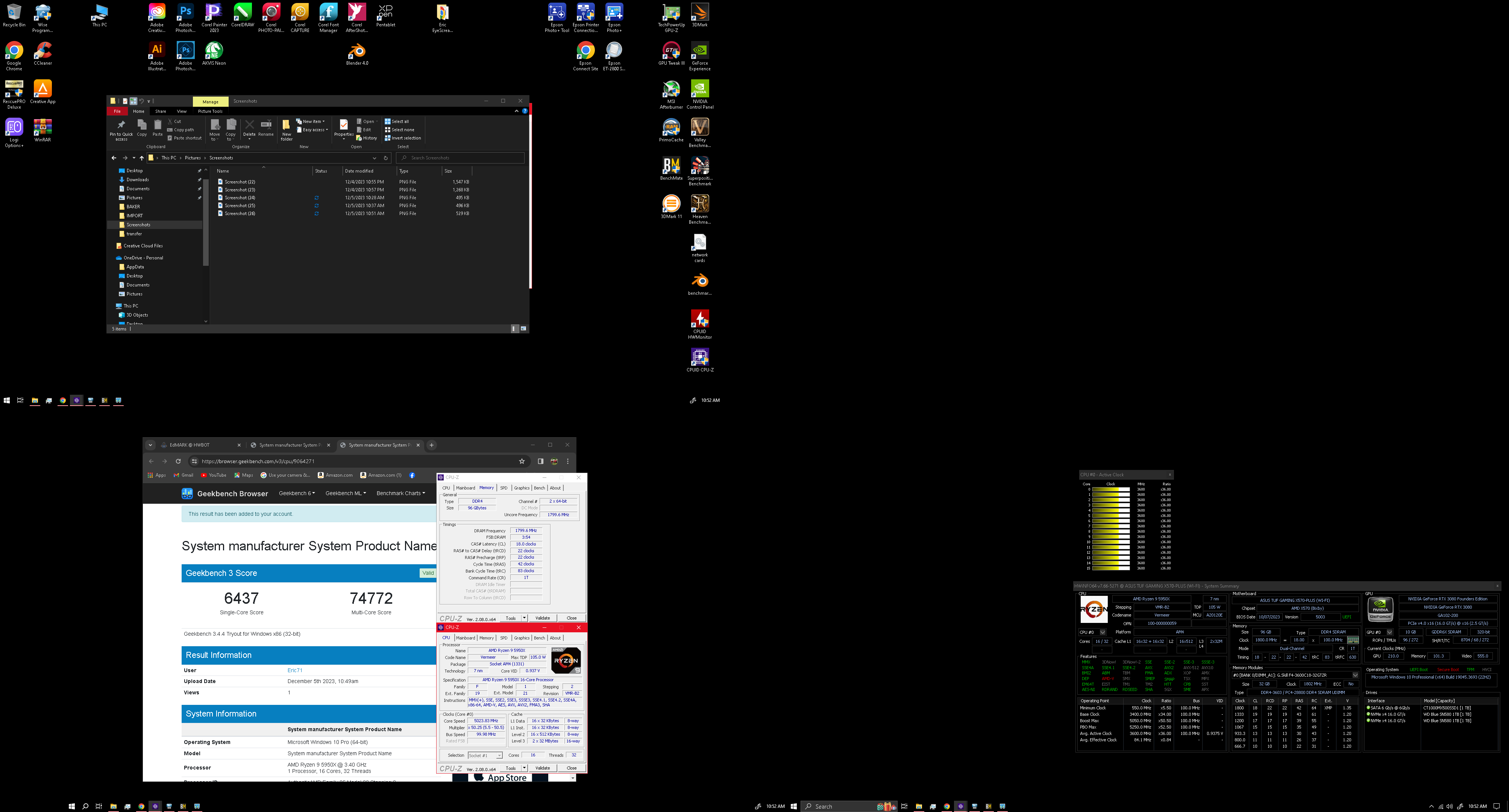The image size is (1509, 812).
Task: Click the Rename icon in Explorer ribbon
Action: (x=266, y=128)
